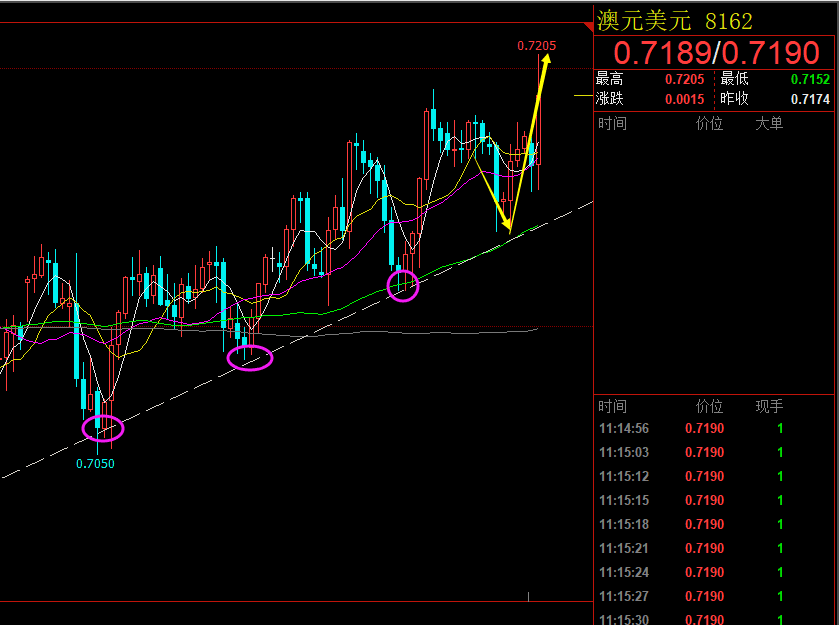Click the bid quote 0.7189
The image size is (839, 625).
[x=662, y=52]
